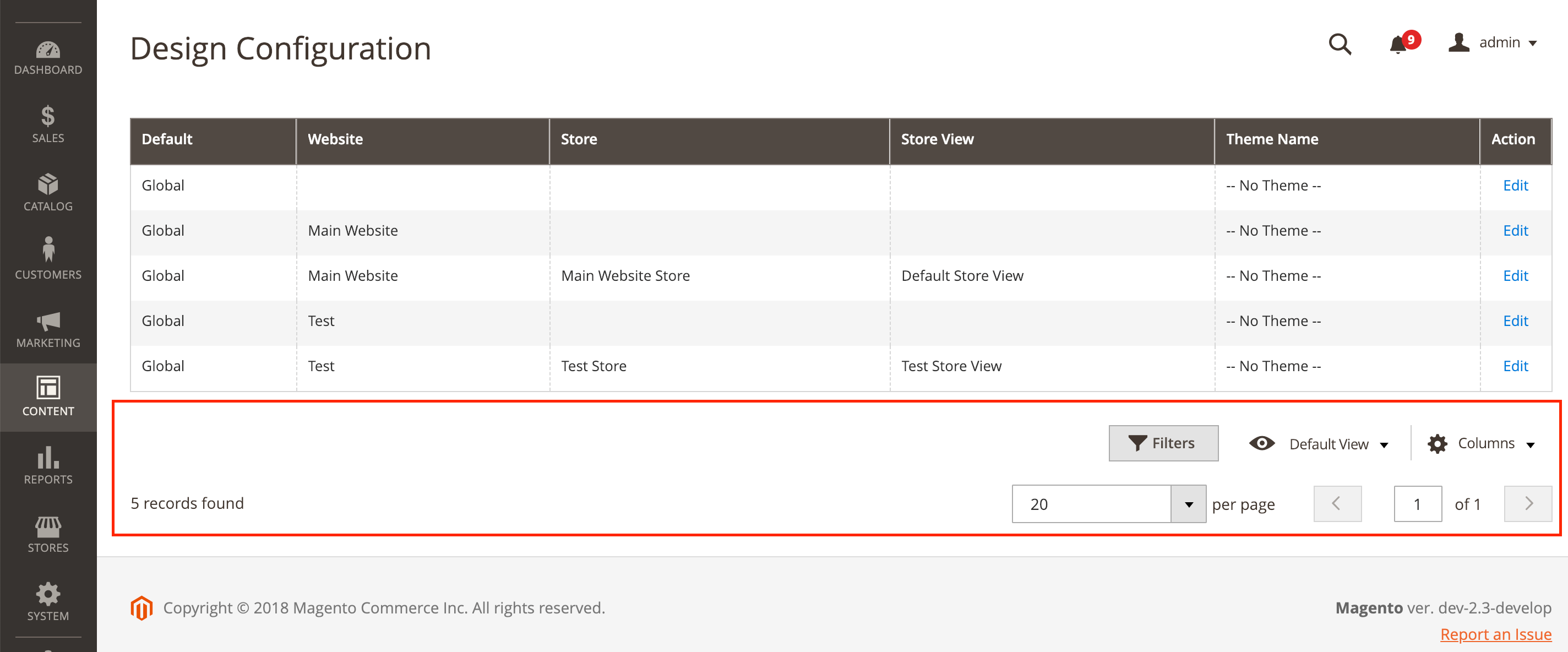Go to previous page arrow

(x=1337, y=503)
